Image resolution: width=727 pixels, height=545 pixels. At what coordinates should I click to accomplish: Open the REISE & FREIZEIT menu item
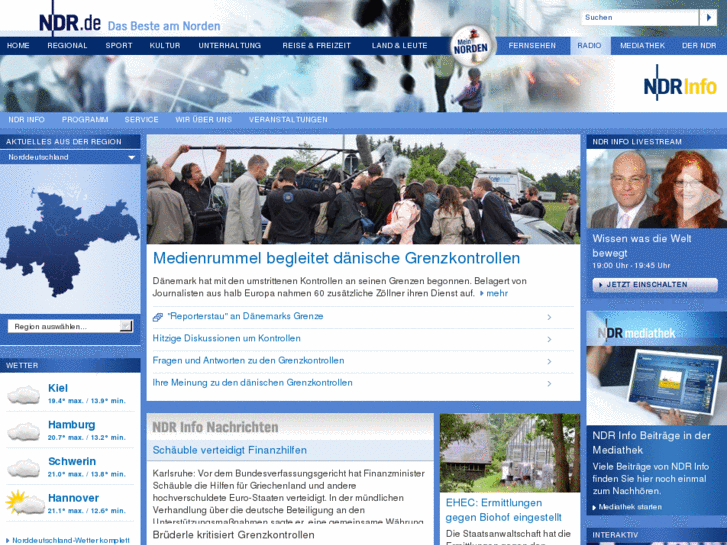[316, 45]
